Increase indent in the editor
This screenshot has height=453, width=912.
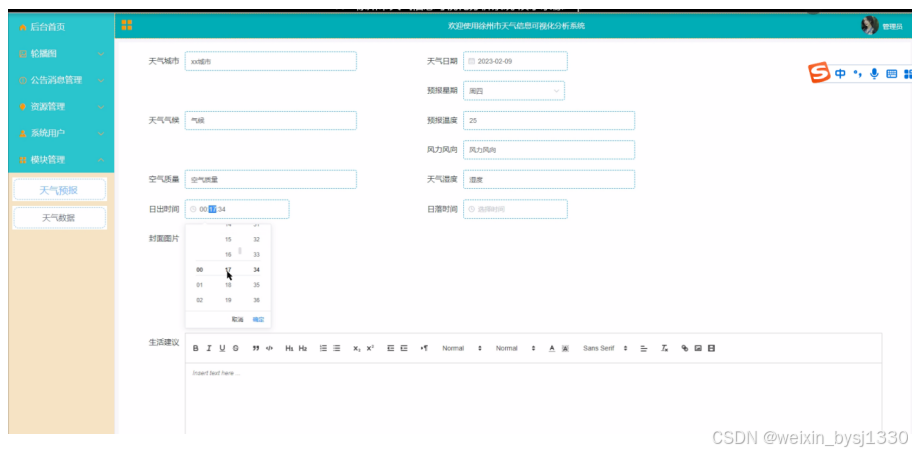404,348
